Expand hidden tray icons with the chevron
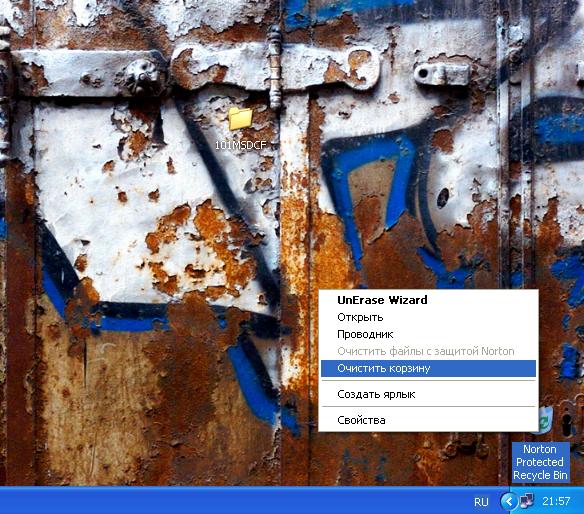The image size is (584, 514). click(x=509, y=501)
